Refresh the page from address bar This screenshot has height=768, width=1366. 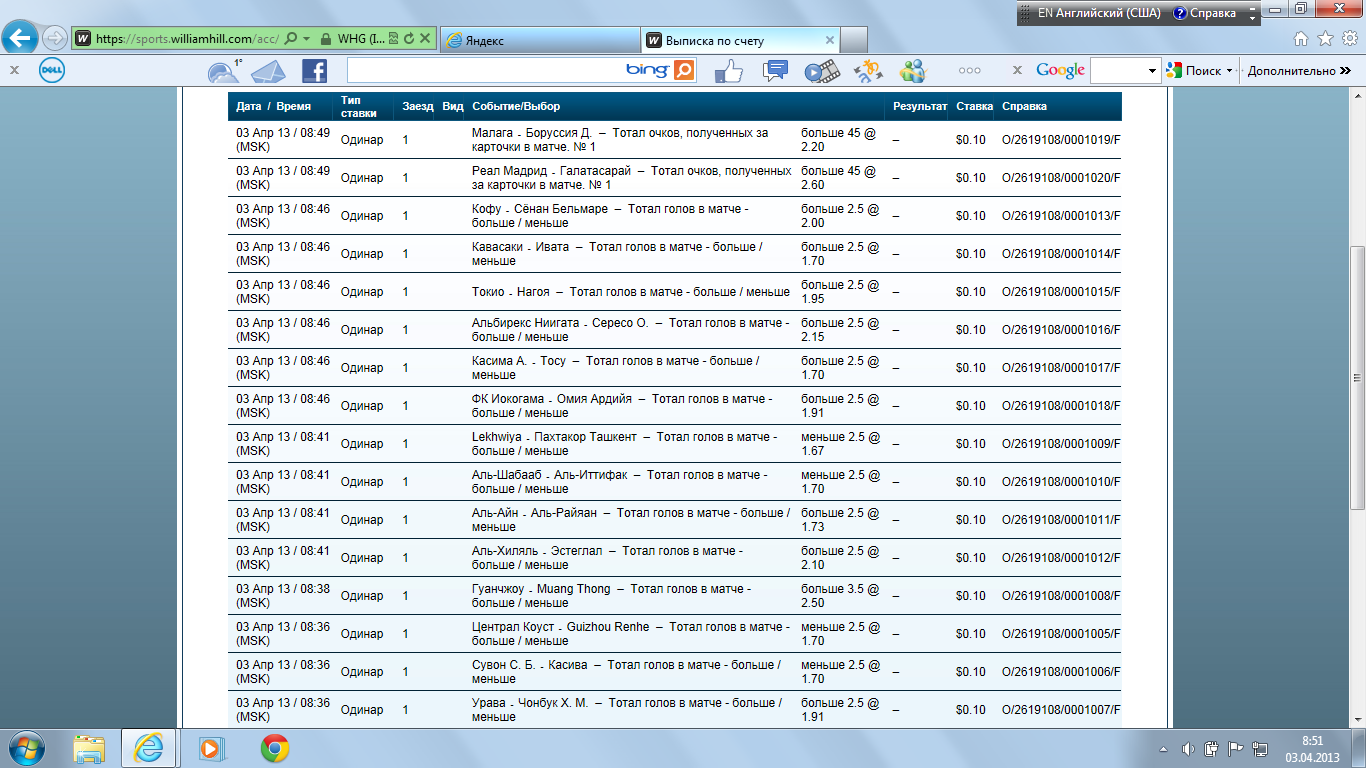point(409,40)
